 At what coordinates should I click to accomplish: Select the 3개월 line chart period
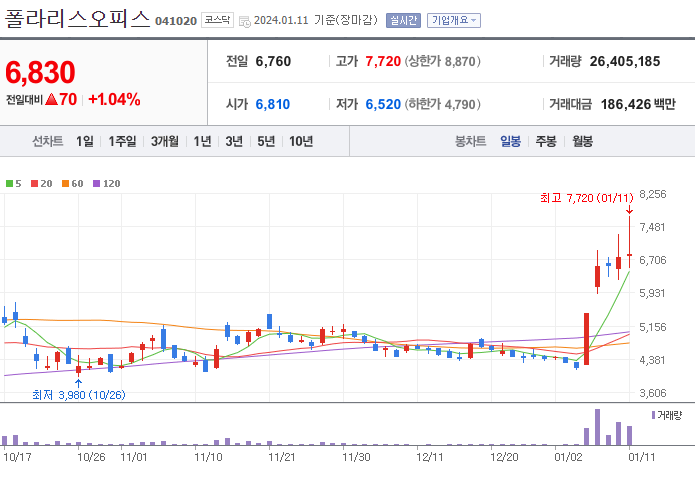[x=164, y=141]
